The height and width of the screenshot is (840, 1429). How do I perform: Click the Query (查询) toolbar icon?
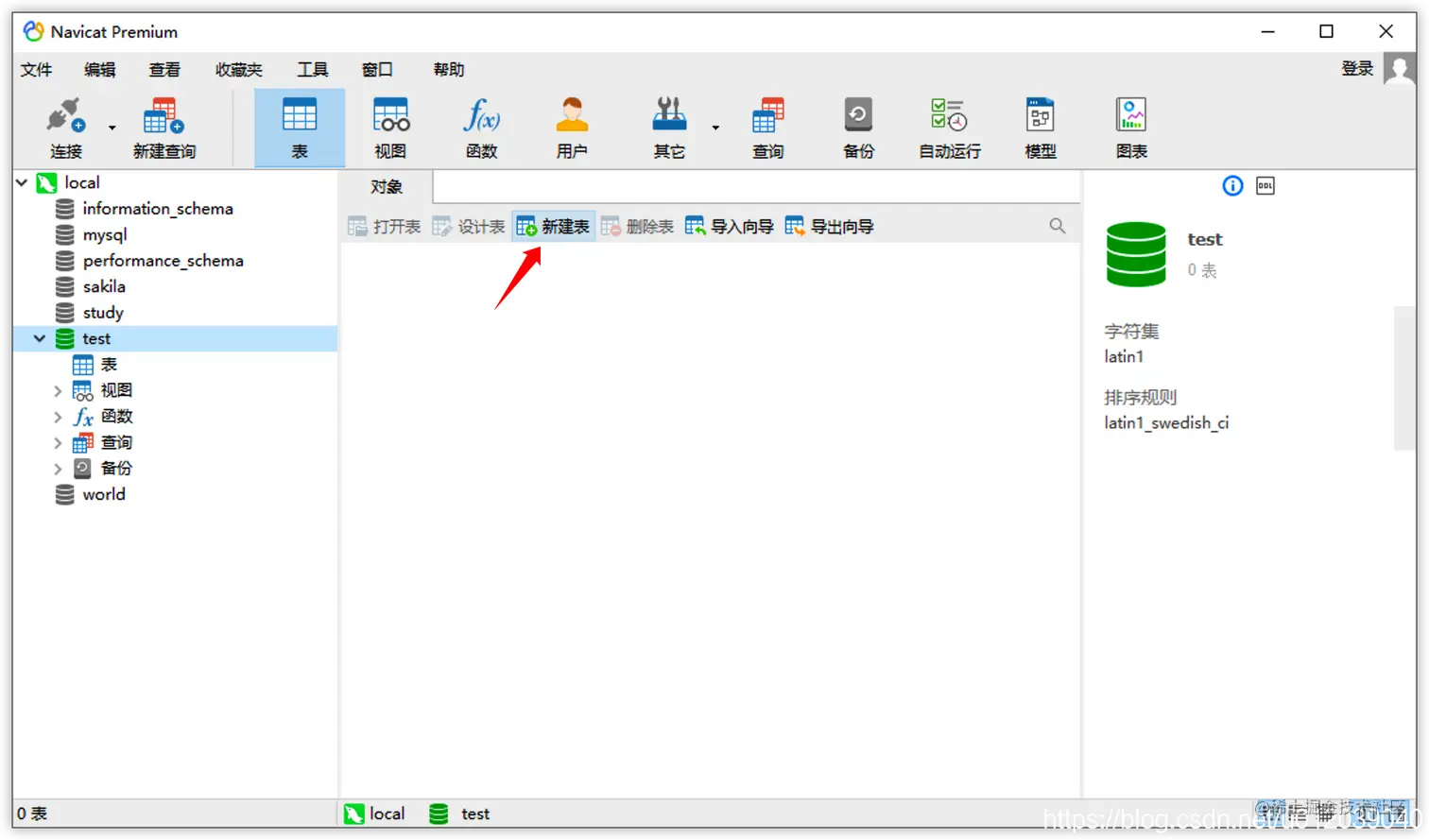[767, 116]
